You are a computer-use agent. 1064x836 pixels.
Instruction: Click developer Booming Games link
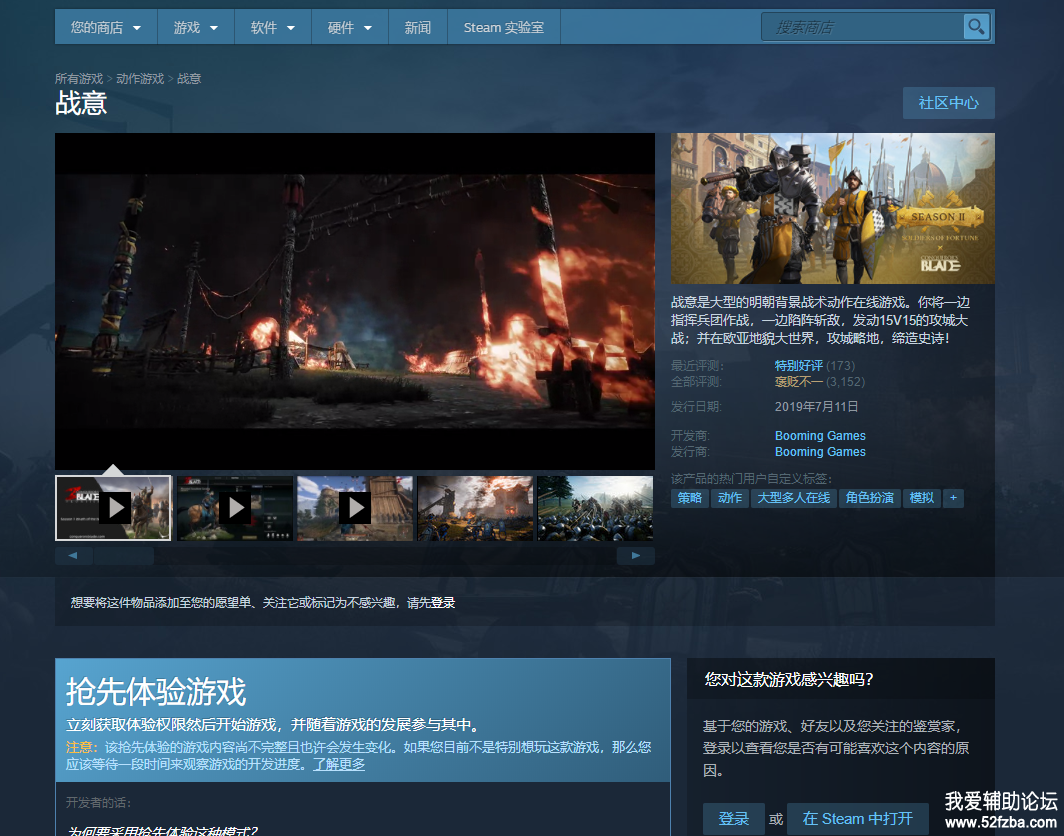click(x=820, y=436)
